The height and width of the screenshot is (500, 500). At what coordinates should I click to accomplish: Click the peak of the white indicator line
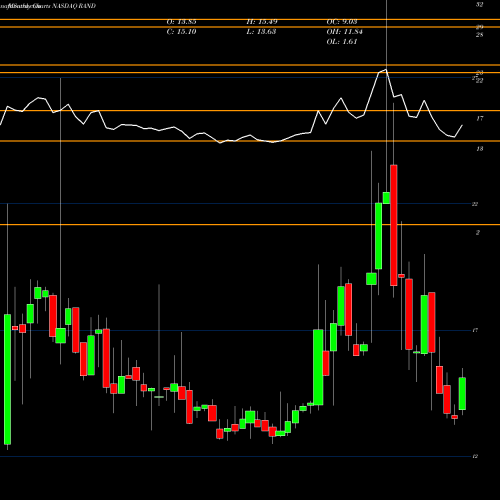[386, 69]
